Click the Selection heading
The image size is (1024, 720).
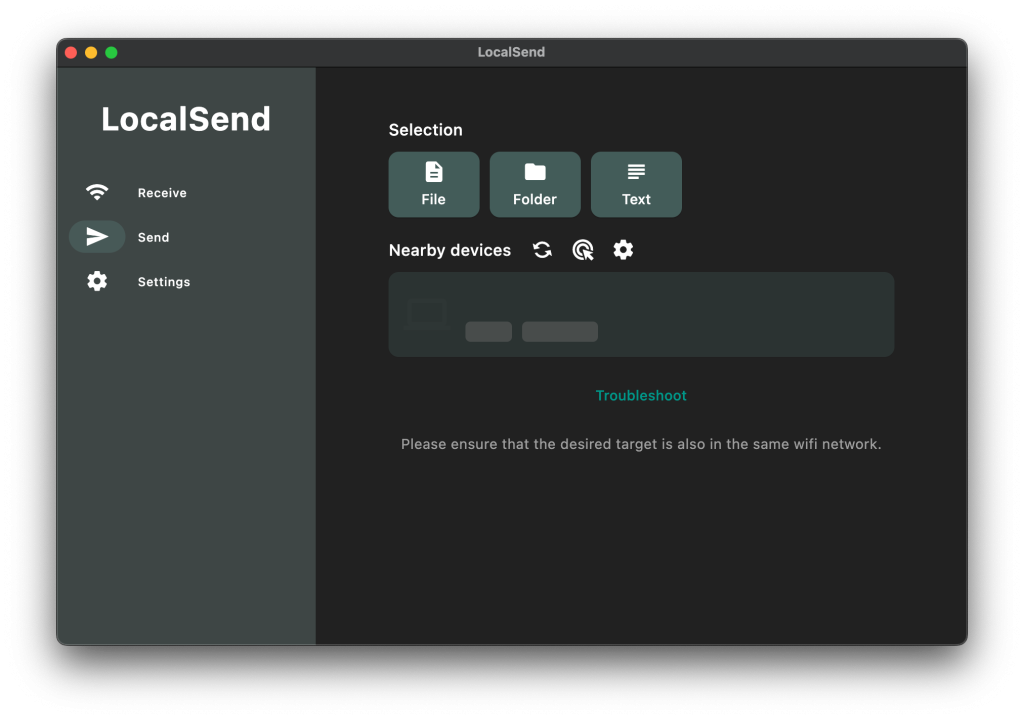click(426, 130)
